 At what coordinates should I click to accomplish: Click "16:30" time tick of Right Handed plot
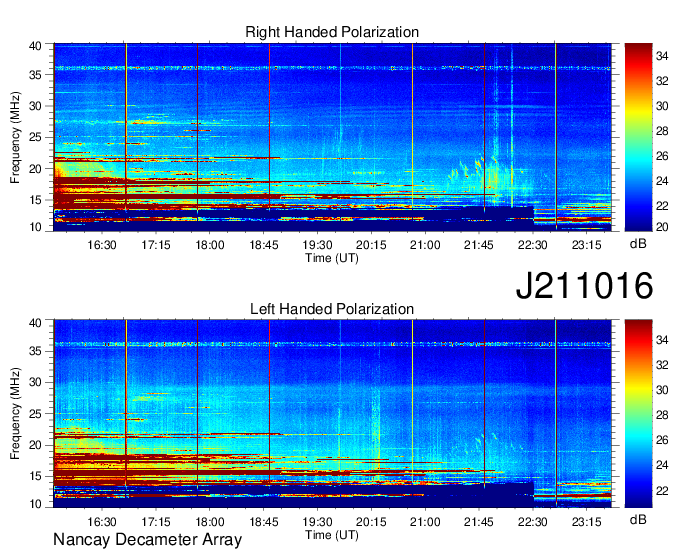102,245
